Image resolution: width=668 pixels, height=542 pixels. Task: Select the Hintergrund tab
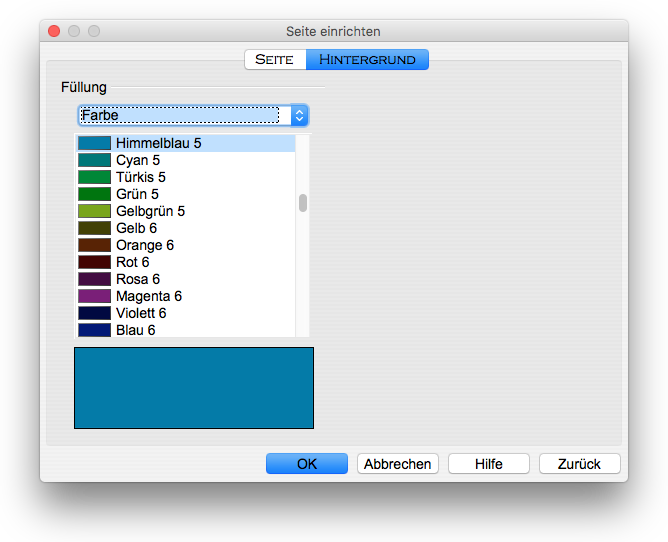coord(367,59)
